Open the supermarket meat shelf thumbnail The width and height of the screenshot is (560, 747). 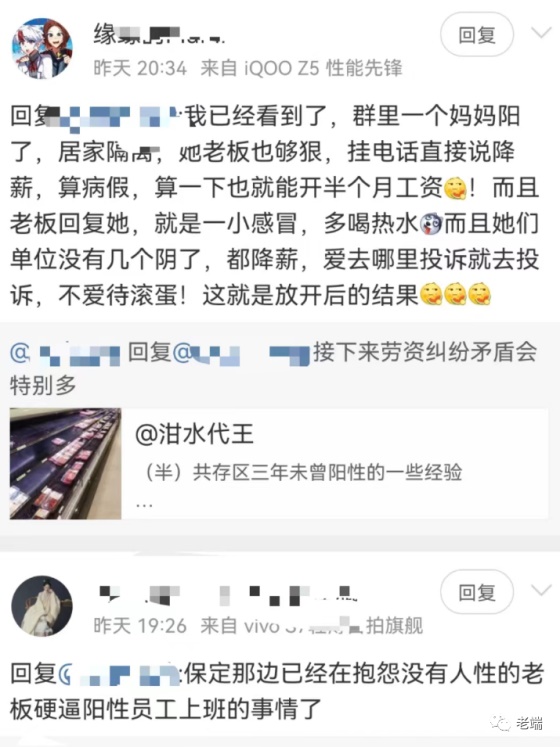pyautogui.click(x=65, y=463)
